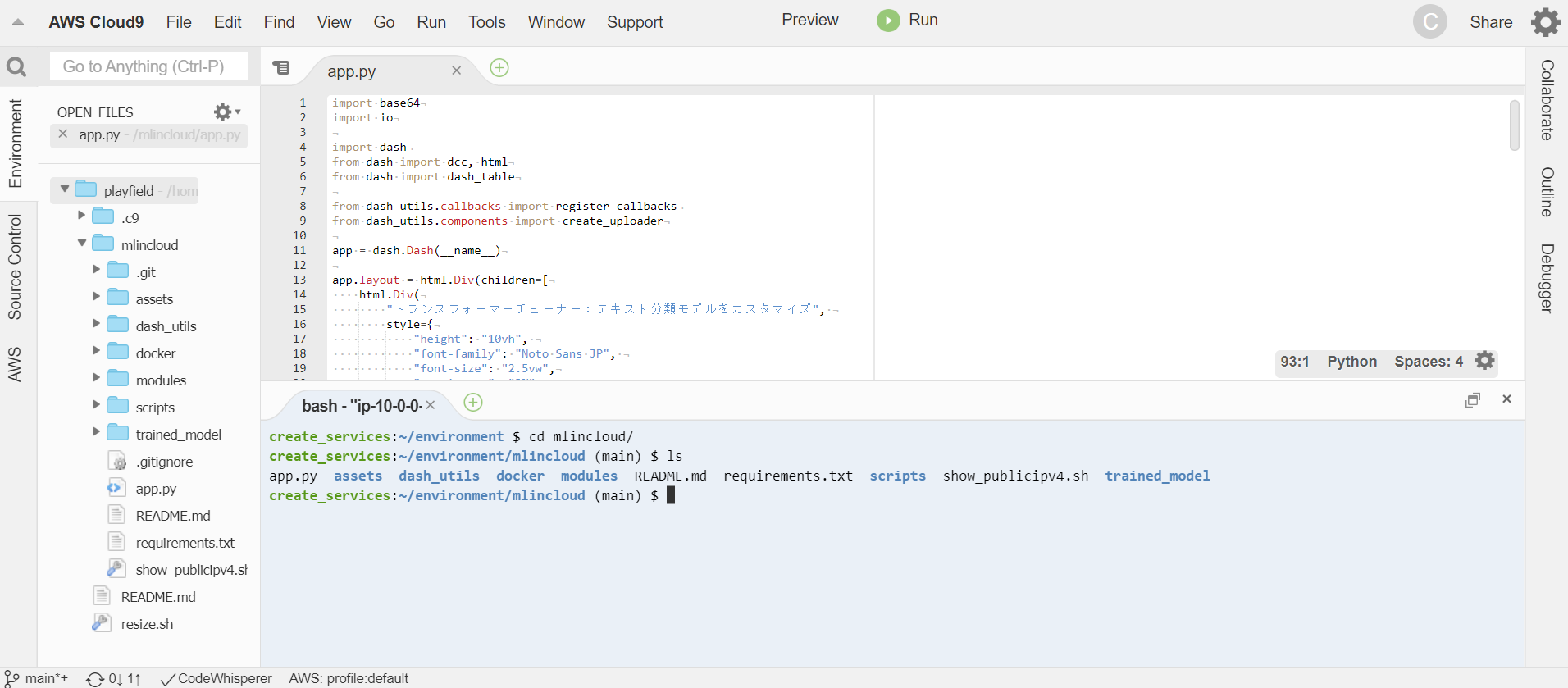Expand the .c9 folder

pyautogui.click(x=81, y=215)
